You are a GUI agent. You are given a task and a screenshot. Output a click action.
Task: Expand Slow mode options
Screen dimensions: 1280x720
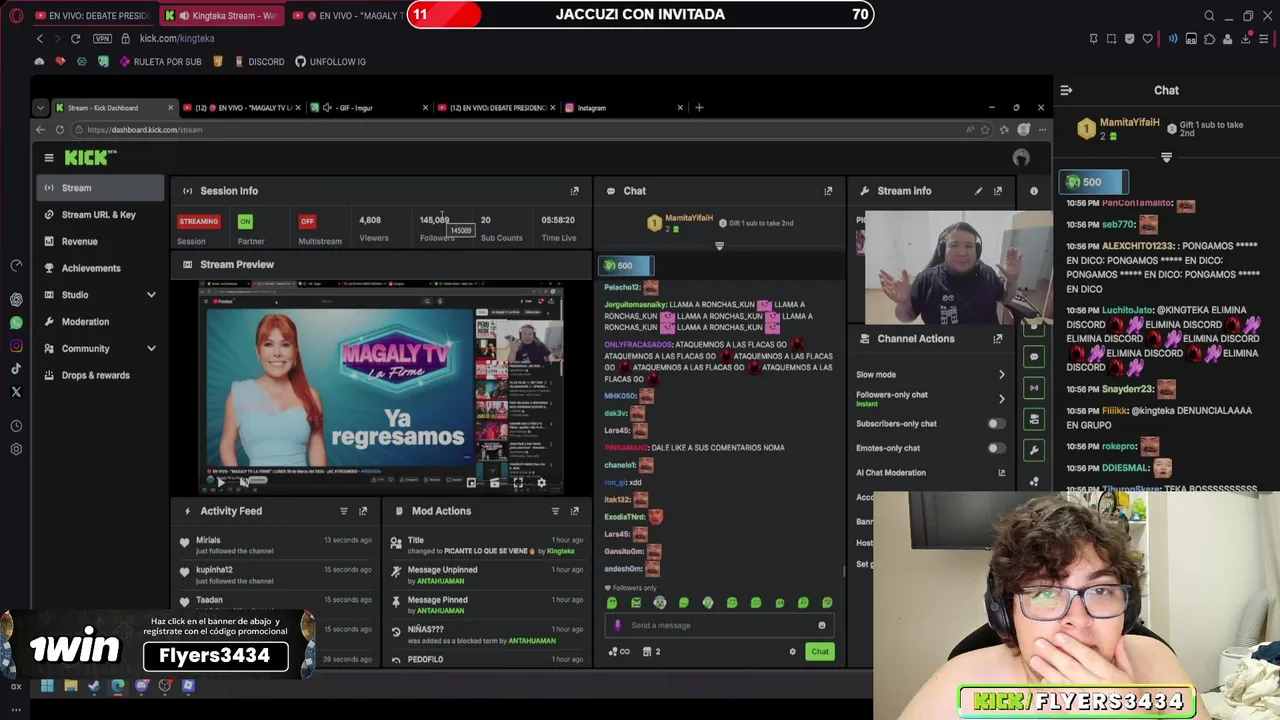[1001, 375]
